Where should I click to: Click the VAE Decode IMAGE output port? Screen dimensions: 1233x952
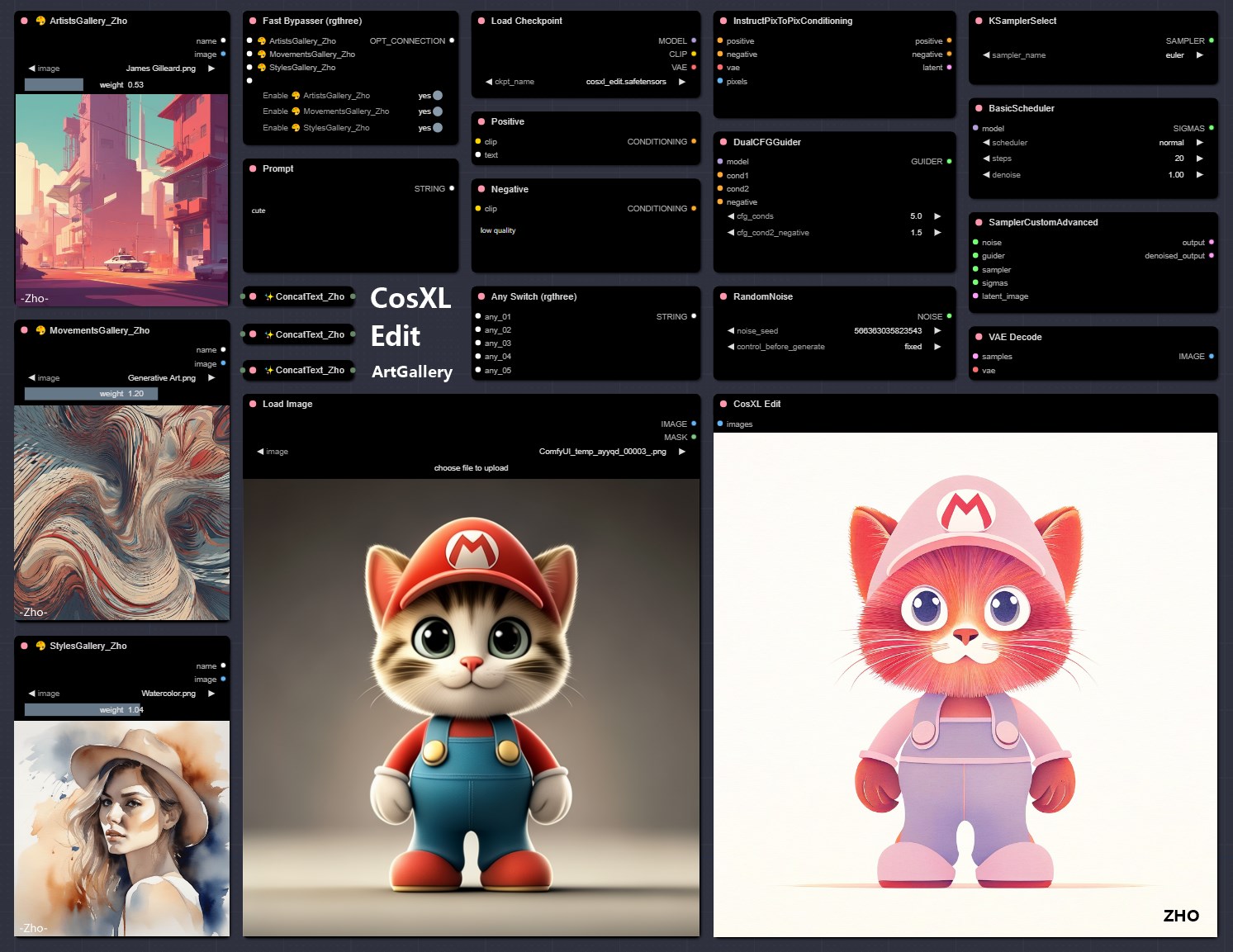[x=1211, y=357]
